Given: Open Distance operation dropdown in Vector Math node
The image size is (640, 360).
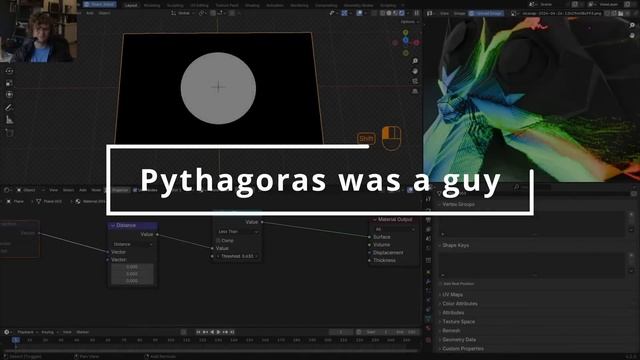Looking at the screenshot, I should [x=133, y=244].
